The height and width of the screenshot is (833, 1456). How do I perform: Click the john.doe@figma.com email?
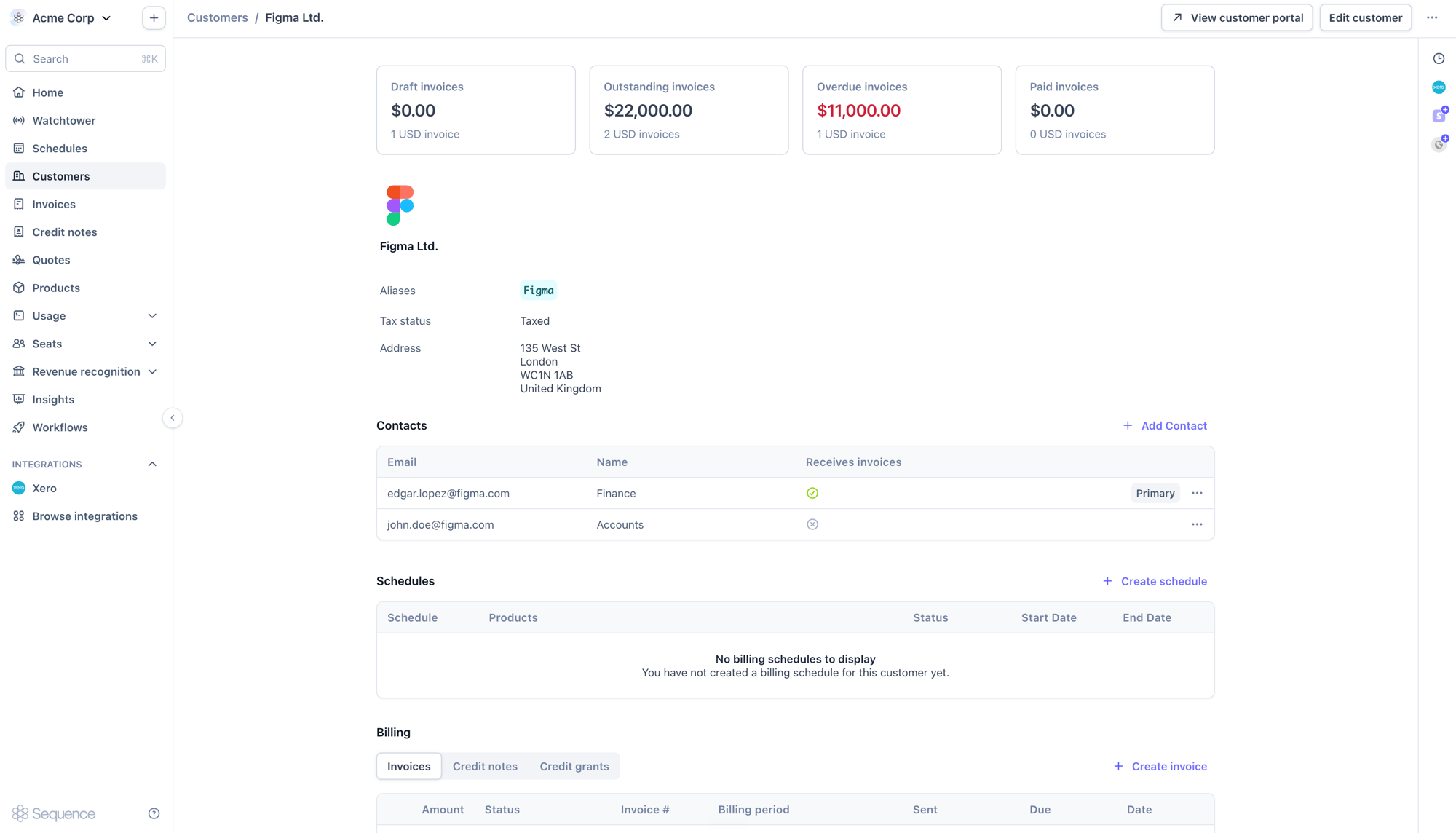pyautogui.click(x=440, y=524)
